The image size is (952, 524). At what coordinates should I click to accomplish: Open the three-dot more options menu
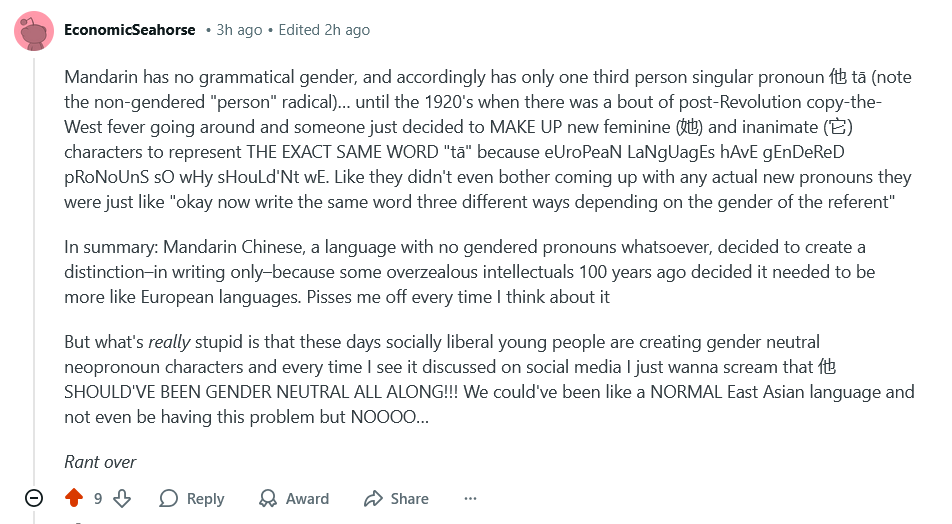coord(470,498)
